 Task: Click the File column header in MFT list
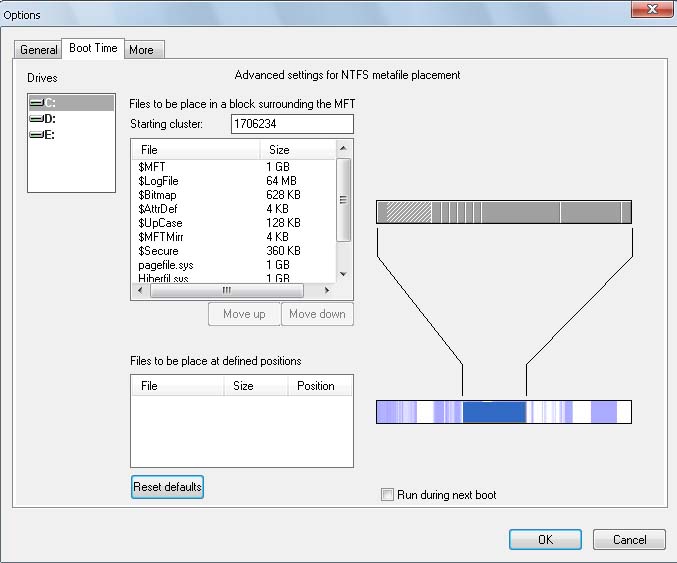pos(196,150)
